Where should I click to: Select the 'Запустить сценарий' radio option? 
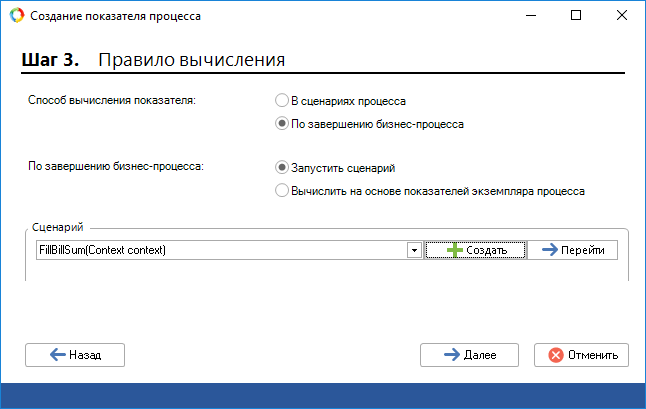point(282,168)
